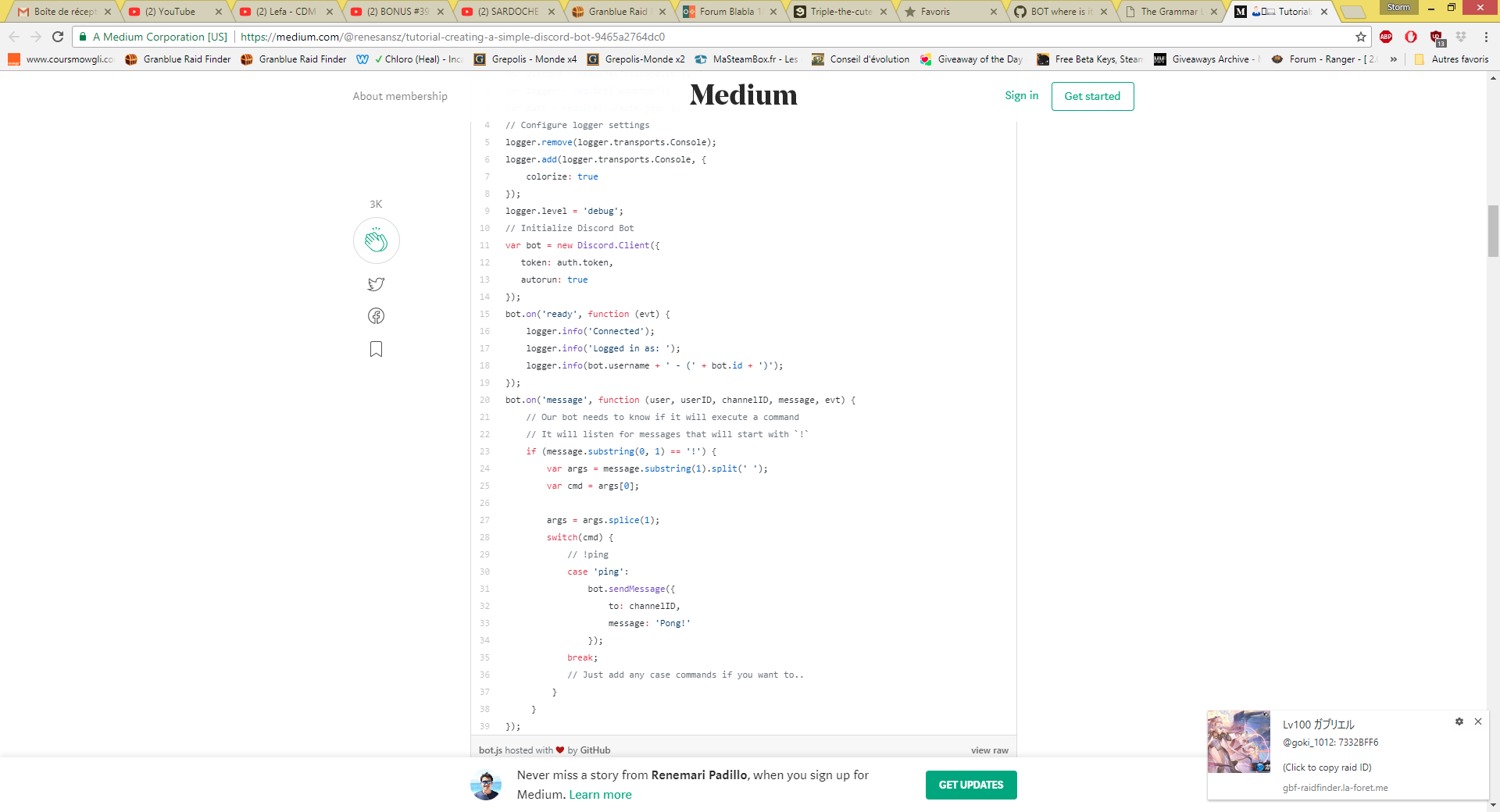This screenshot has width=1500, height=812.
Task: Open Chrome's three-dot menu
Action: click(1487, 36)
